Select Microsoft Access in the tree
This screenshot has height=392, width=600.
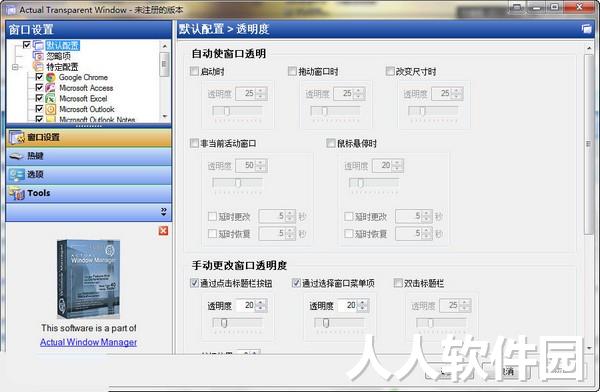click(86, 88)
